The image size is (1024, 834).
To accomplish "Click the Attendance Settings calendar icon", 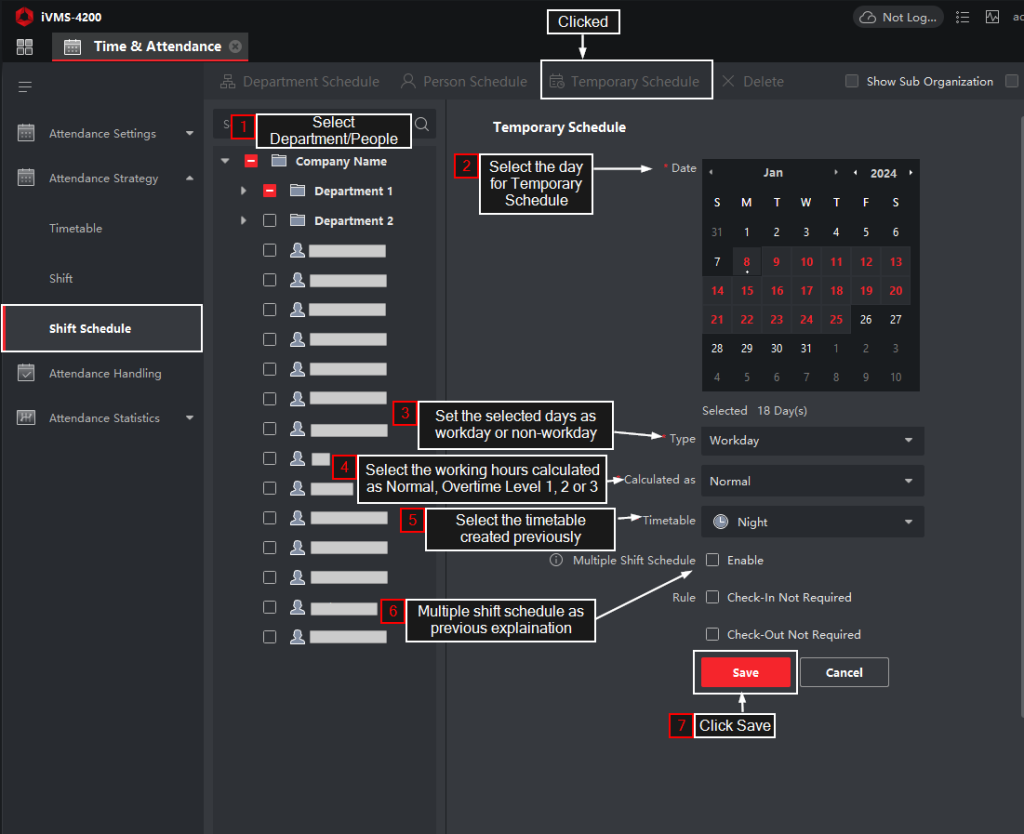I will coord(26,133).
